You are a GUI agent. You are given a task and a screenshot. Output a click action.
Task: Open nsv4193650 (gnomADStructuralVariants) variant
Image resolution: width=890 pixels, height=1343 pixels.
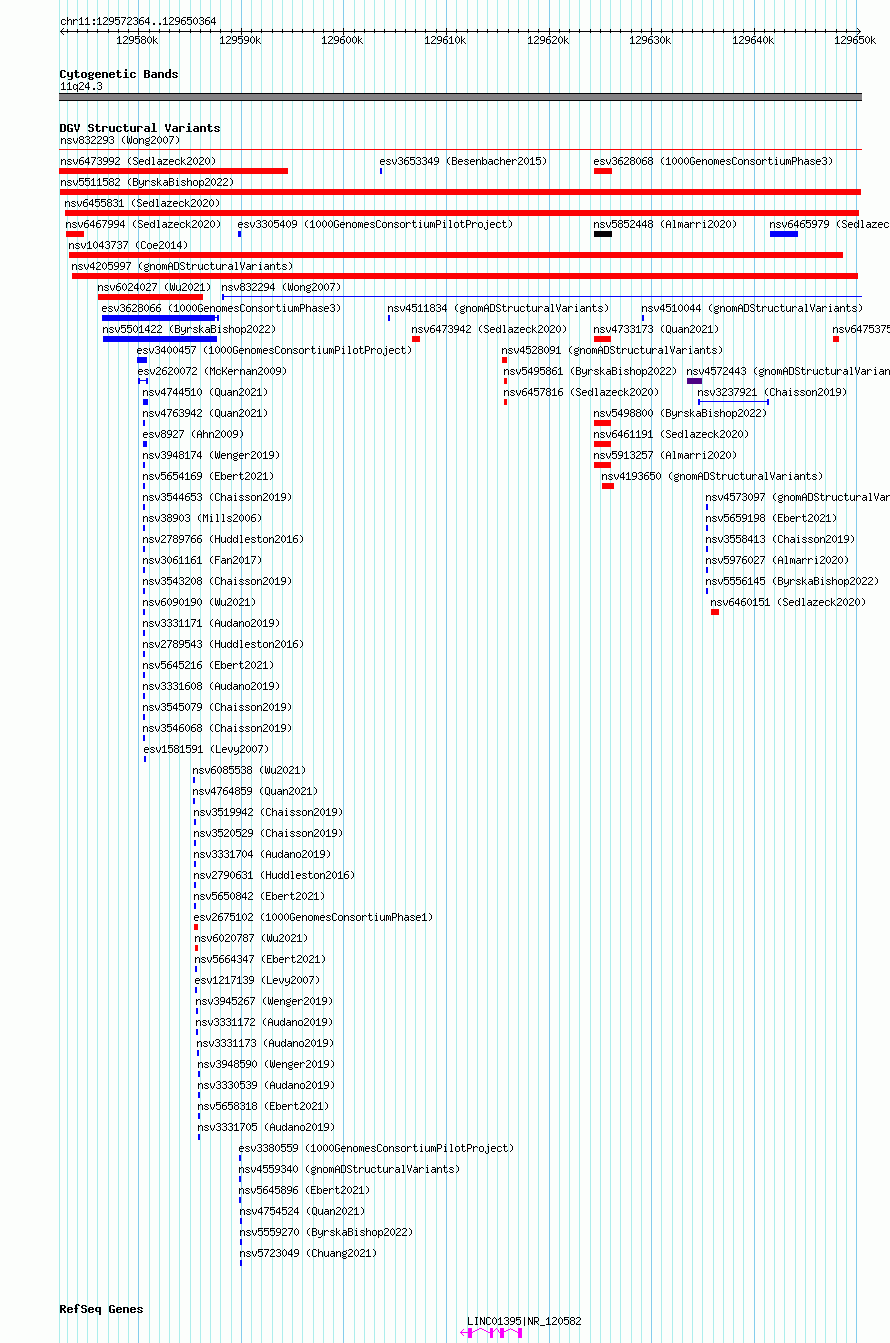pyautogui.click(x=713, y=476)
